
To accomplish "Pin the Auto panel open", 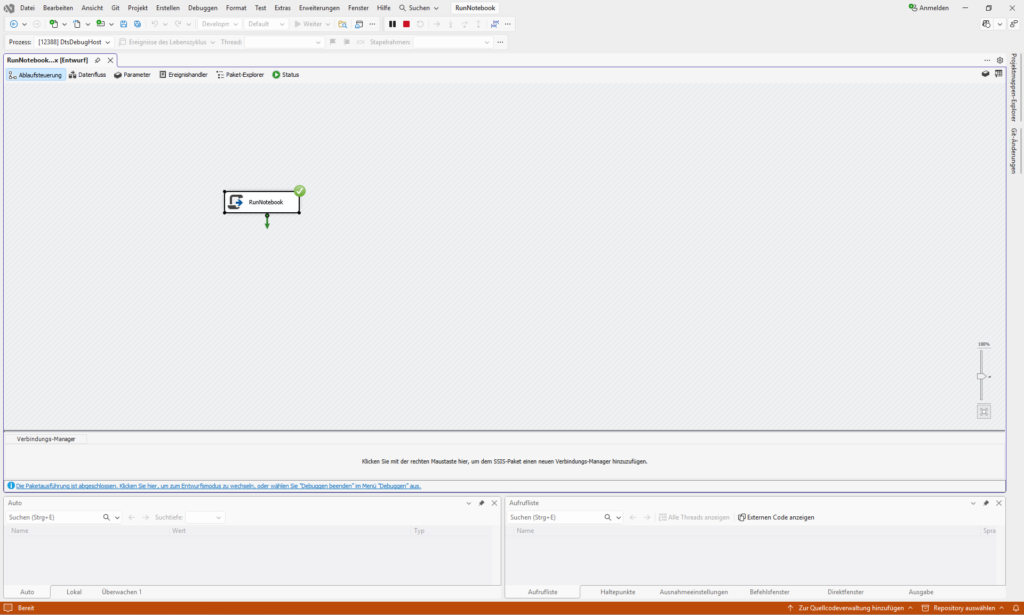I will (481, 503).
